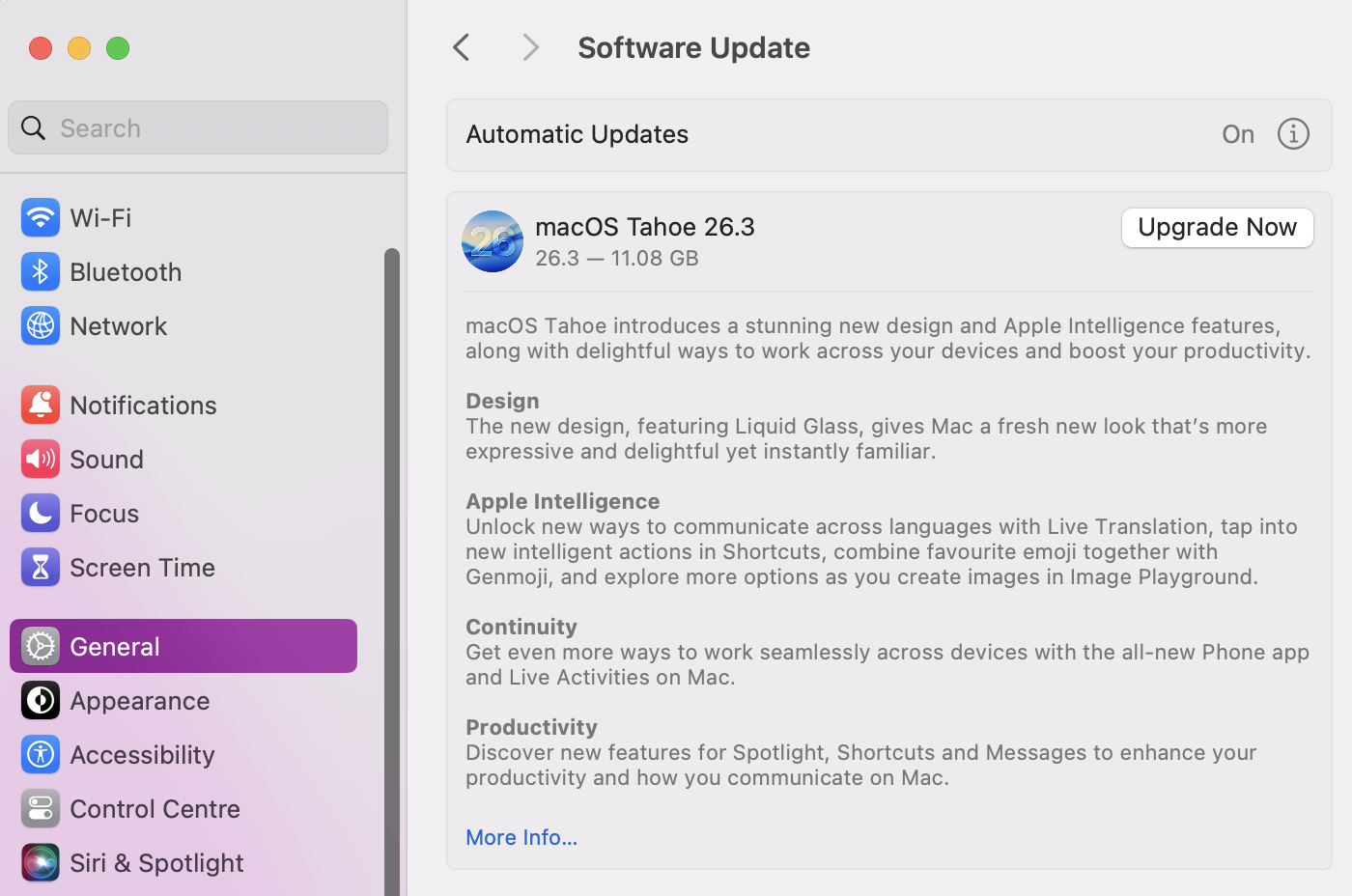
Task: Open Wi-Fi settings from the sidebar
Action: coord(99,218)
